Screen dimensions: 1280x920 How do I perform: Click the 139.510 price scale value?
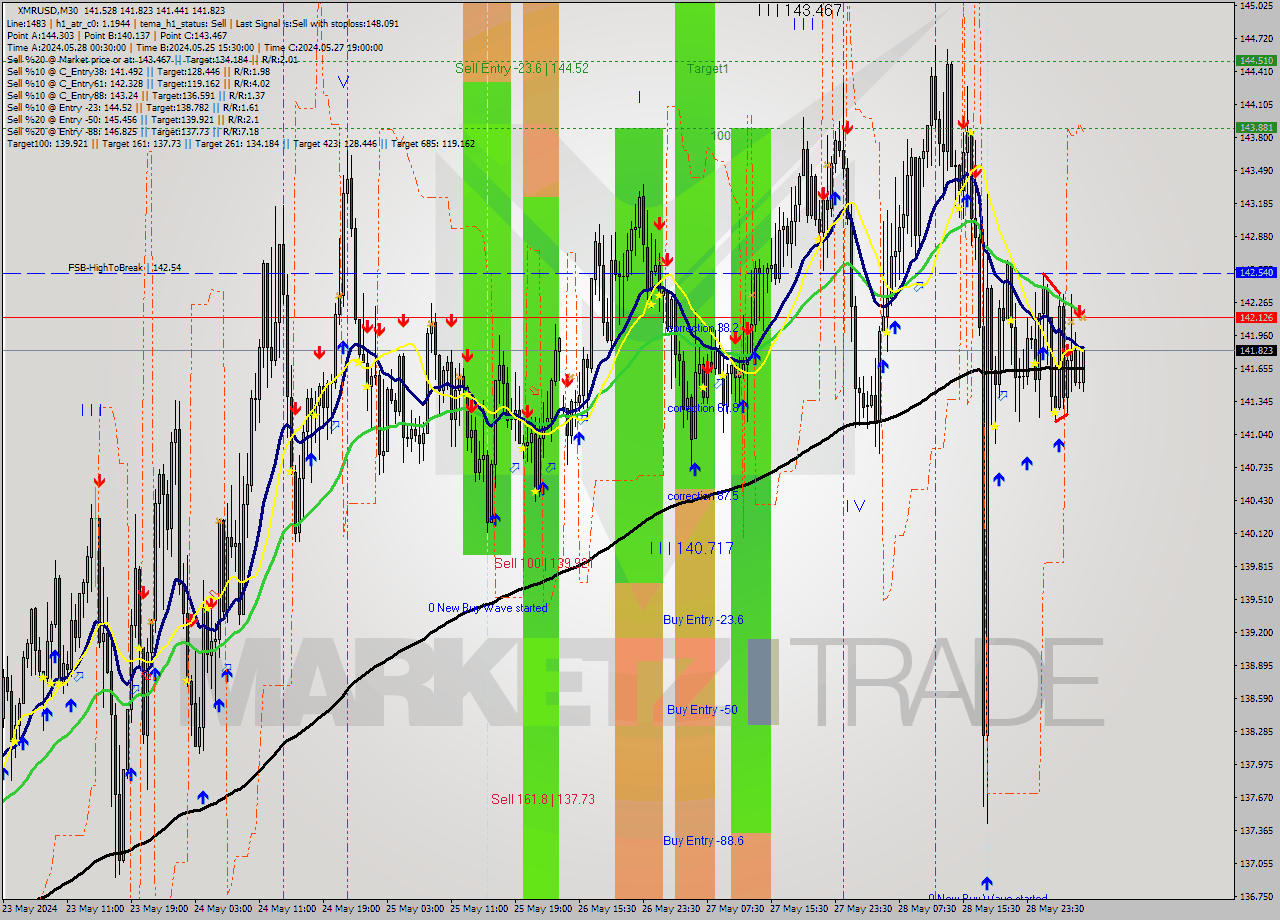pos(1256,600)
